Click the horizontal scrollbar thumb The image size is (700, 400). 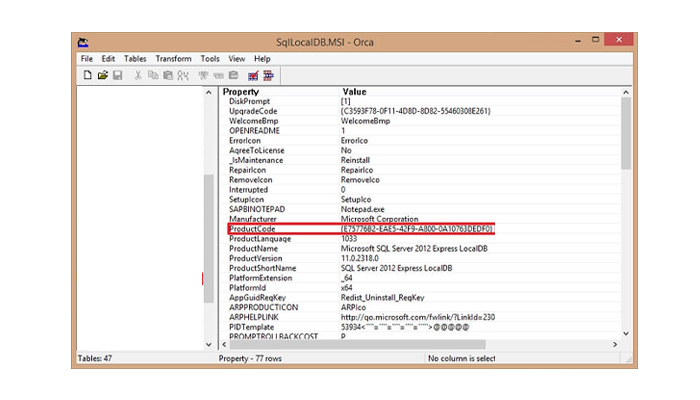pyautogui.click(x=357, y=345)
